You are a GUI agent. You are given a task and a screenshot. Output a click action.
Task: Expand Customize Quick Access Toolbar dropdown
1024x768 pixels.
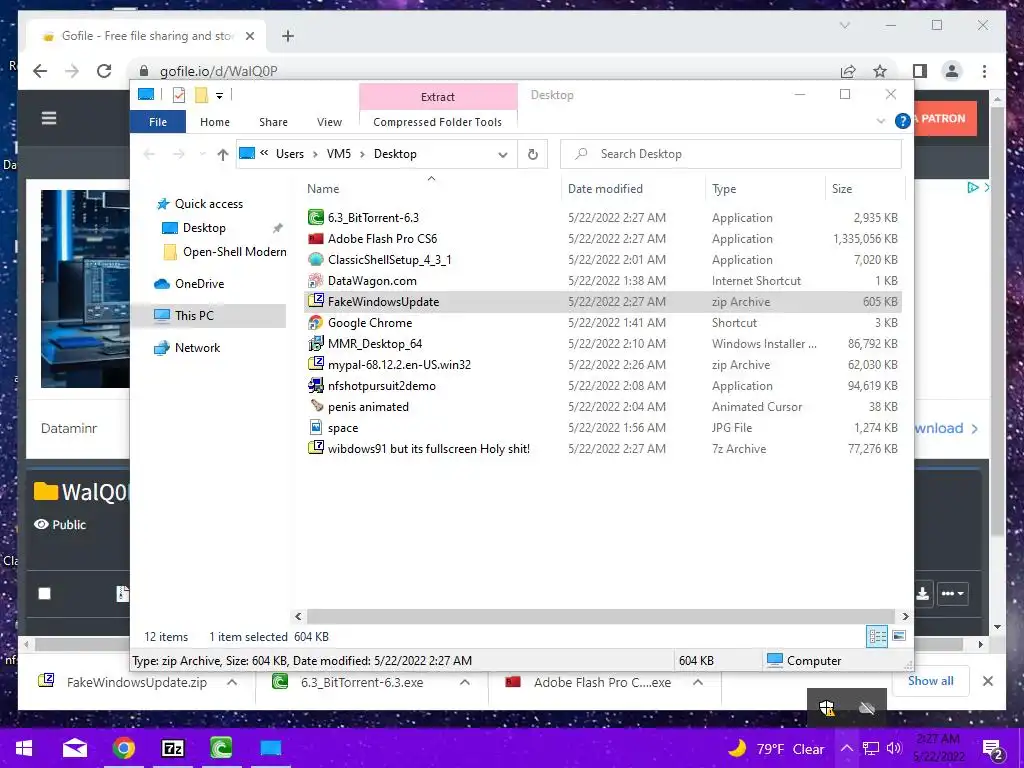point(219,96)
